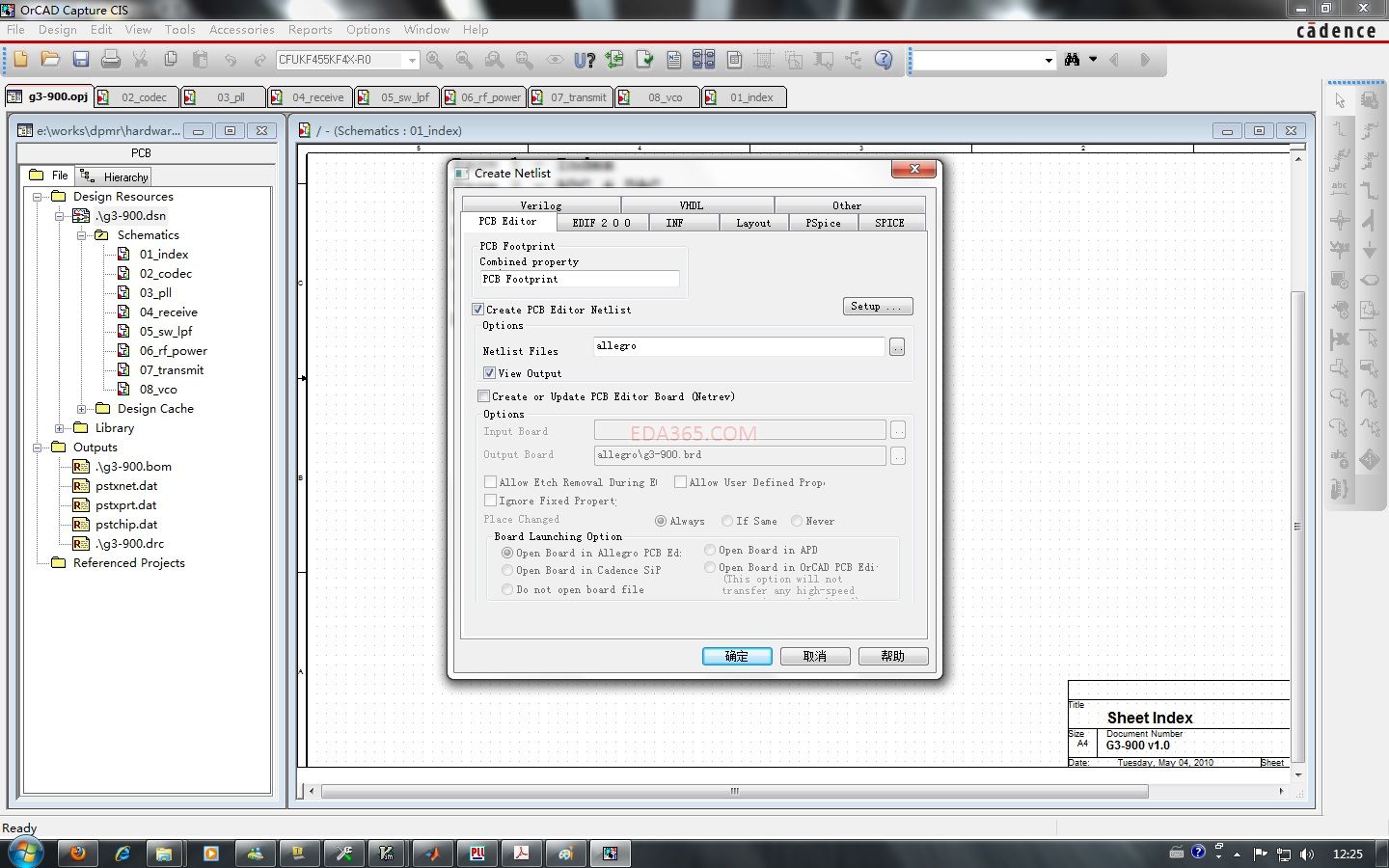Select the 02_codec page in project tree
The width and height of the screenshot is (1389, 868).
coord(165,274)
